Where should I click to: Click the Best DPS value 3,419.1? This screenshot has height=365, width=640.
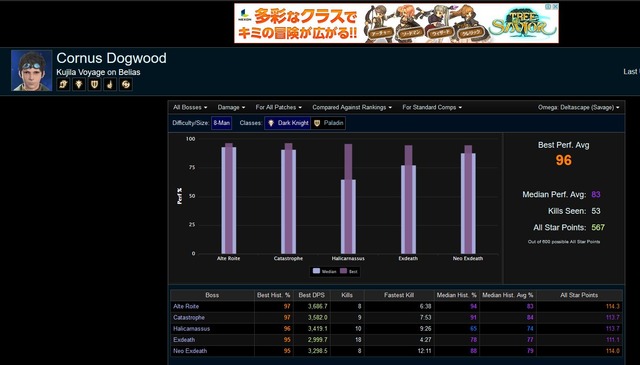point(318,328)
